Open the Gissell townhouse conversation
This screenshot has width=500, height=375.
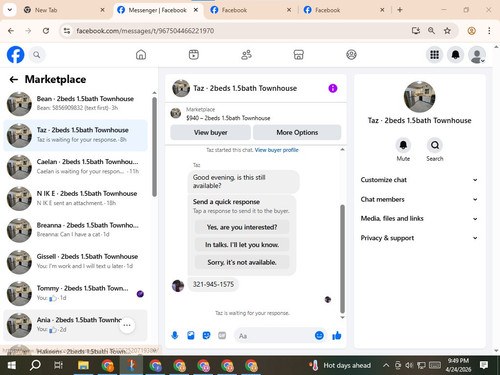pos(76,262)
